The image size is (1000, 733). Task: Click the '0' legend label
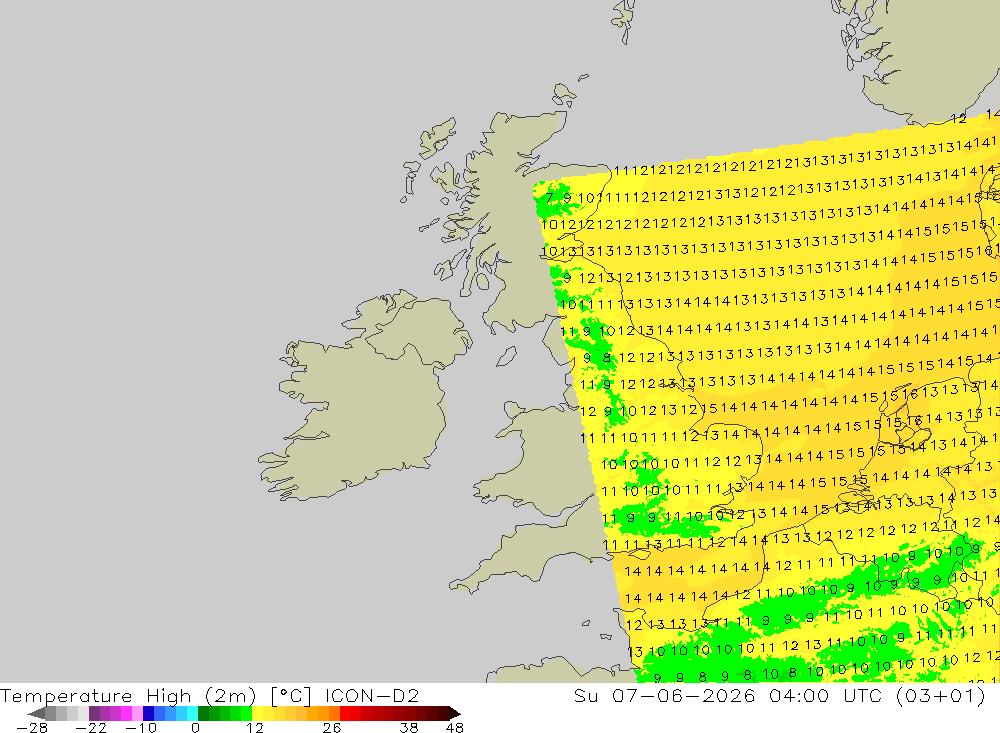195,728
